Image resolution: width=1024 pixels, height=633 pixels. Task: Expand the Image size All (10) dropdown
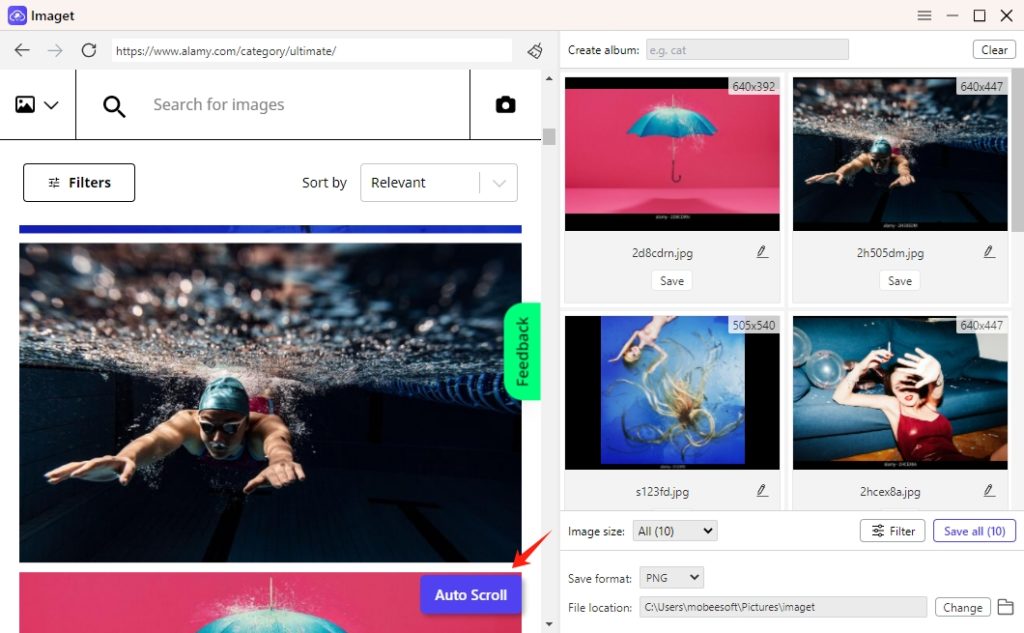pos(674,530)
